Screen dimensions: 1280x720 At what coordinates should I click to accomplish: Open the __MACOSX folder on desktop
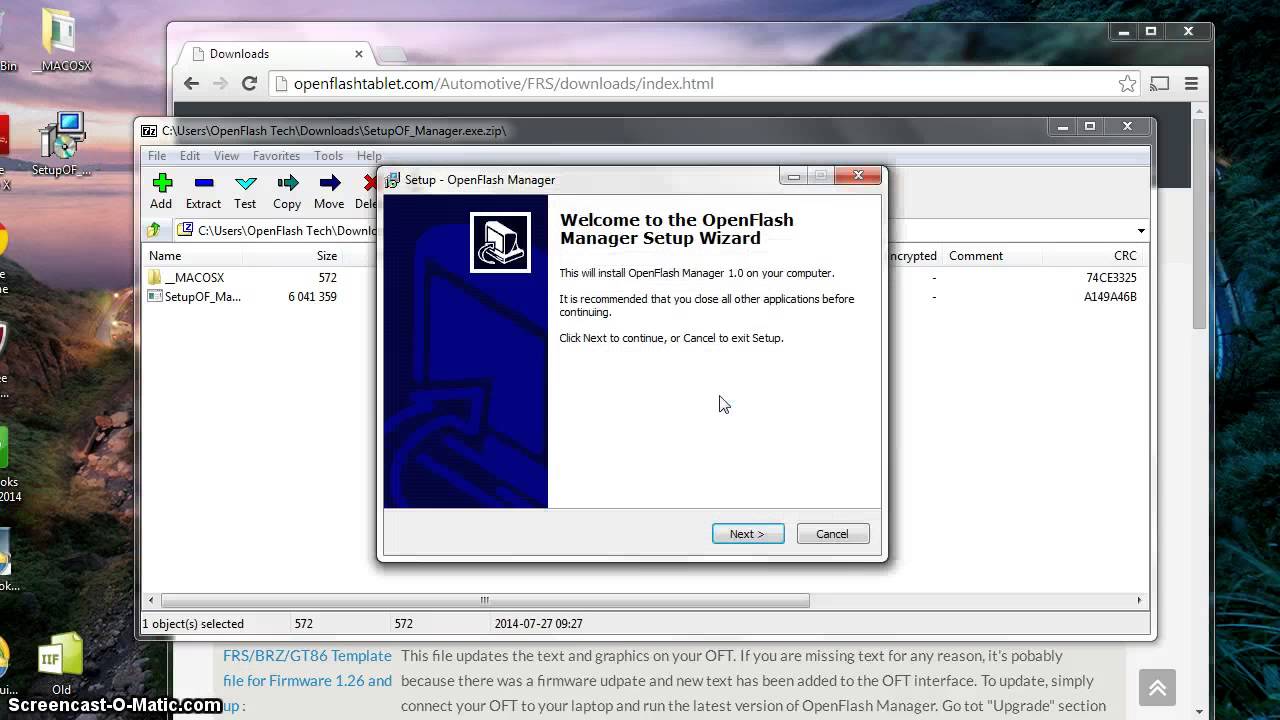pos(62,41)
